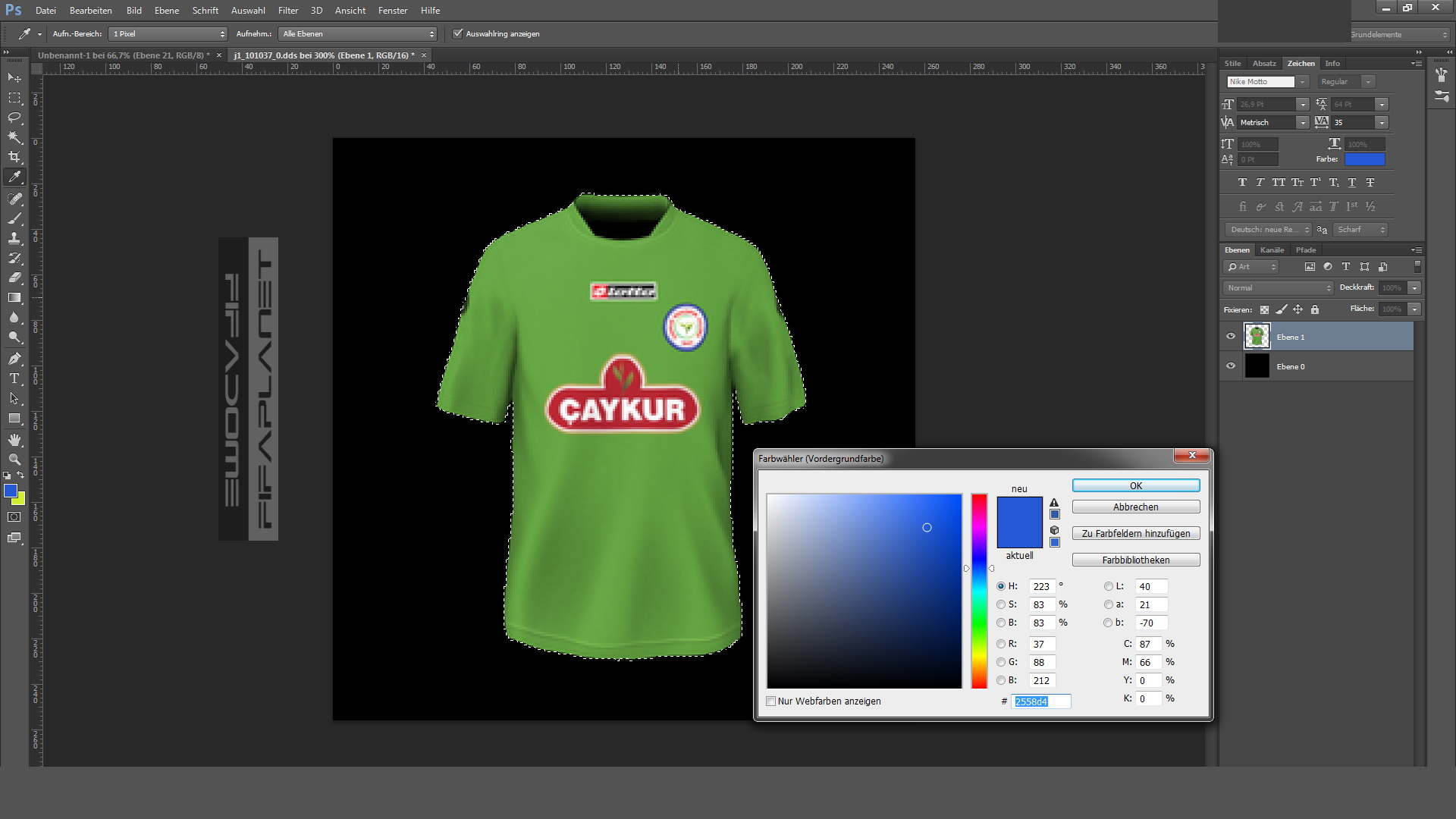The width and height of the screenshot is (1456, 819).
Task: Switch to the Kanäle tab
Action: [x=1272, y=250]
